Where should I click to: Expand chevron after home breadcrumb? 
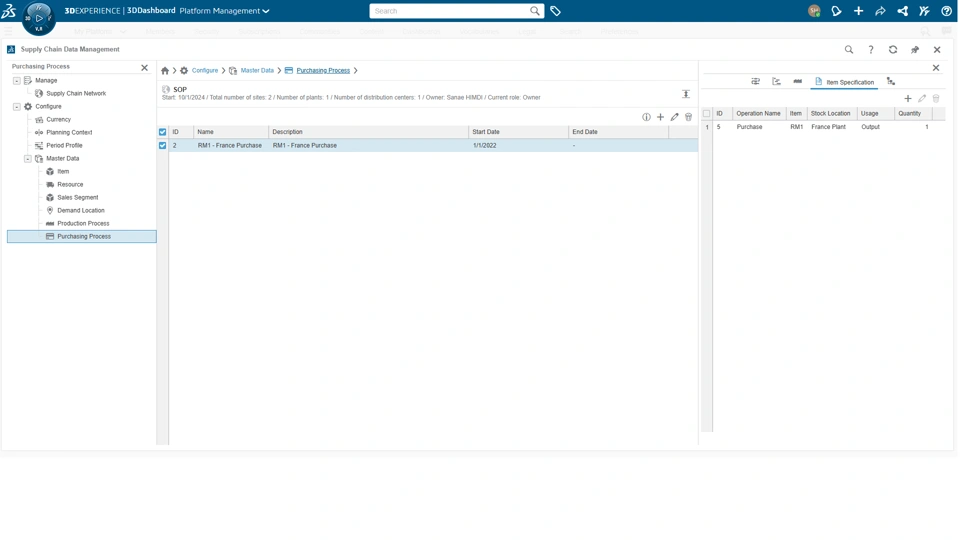174,70
